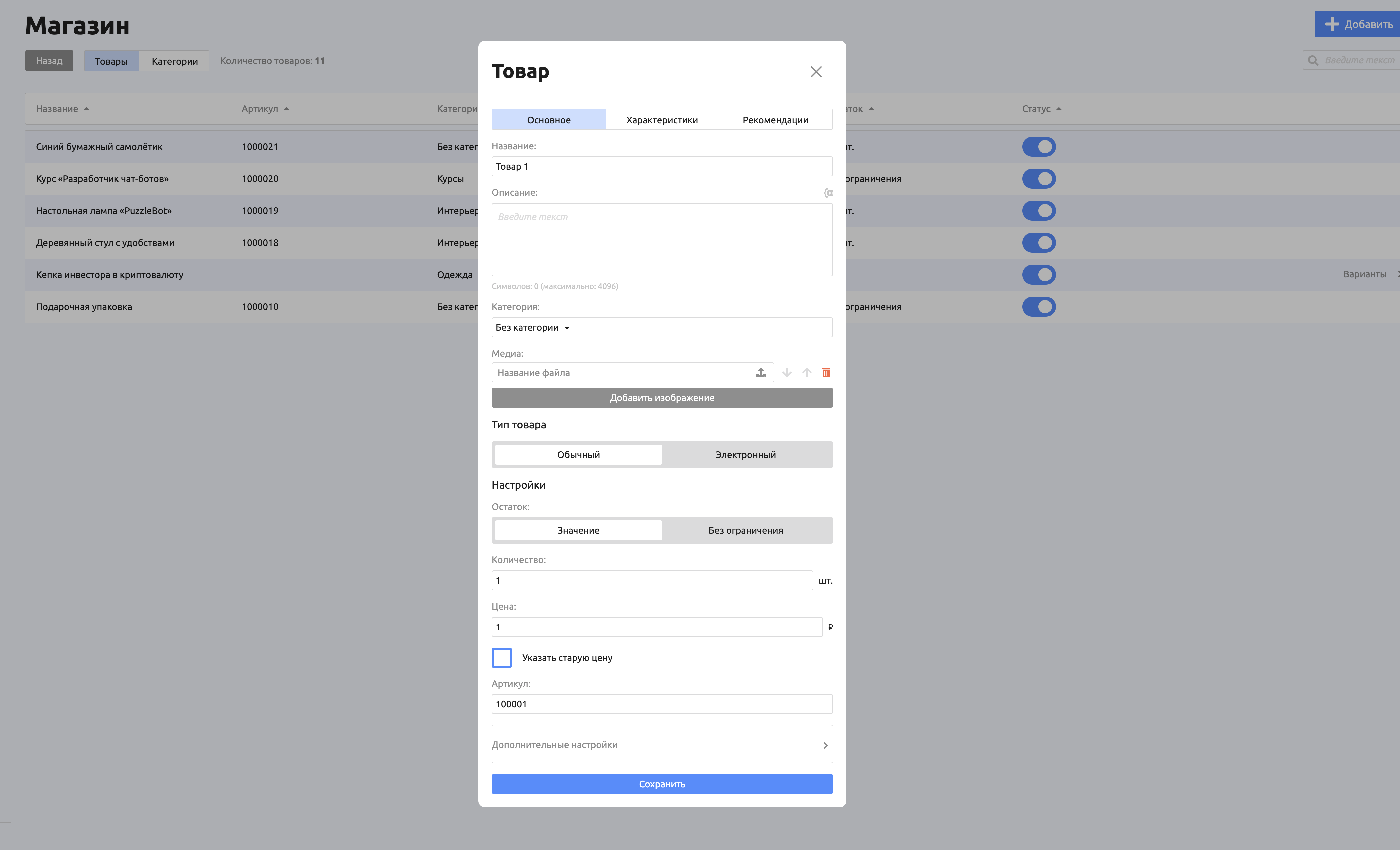This screenshot has width=1400, height=850.
Task: Toggle status of Деревянный стул с удобствами
Action: pos(1038,243)
